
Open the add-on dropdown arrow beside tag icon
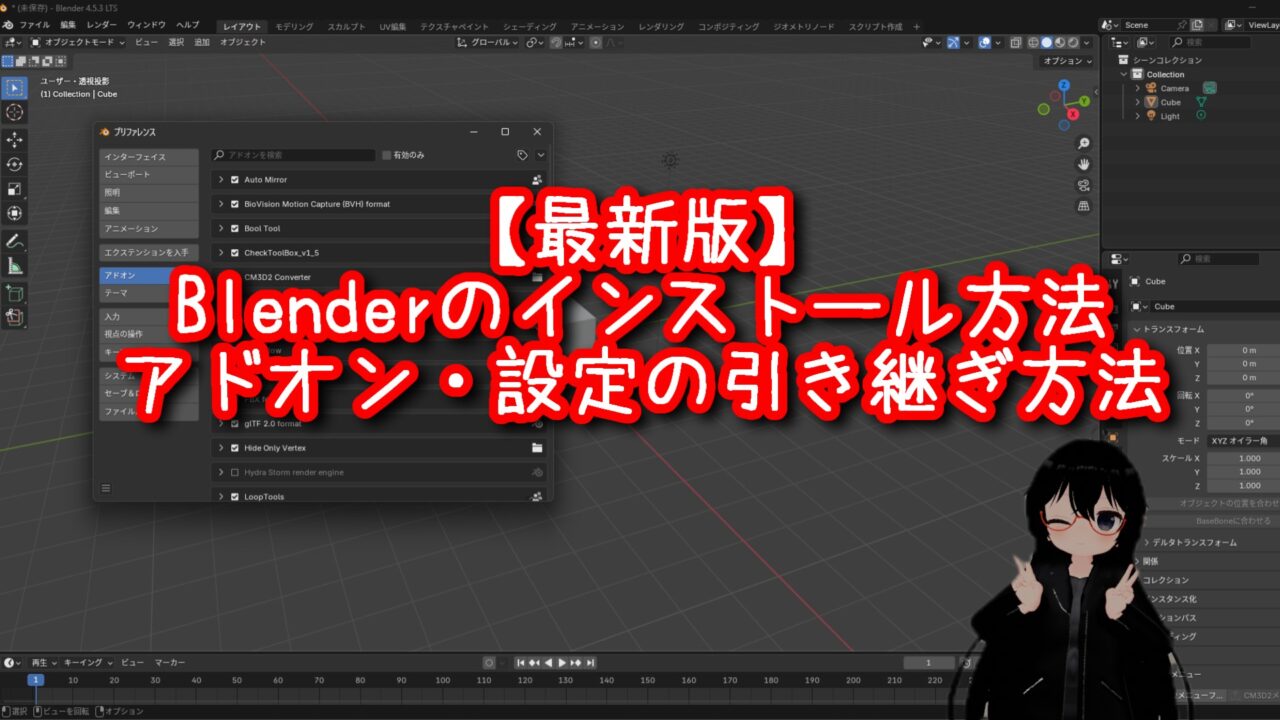[x=541, y=155]
